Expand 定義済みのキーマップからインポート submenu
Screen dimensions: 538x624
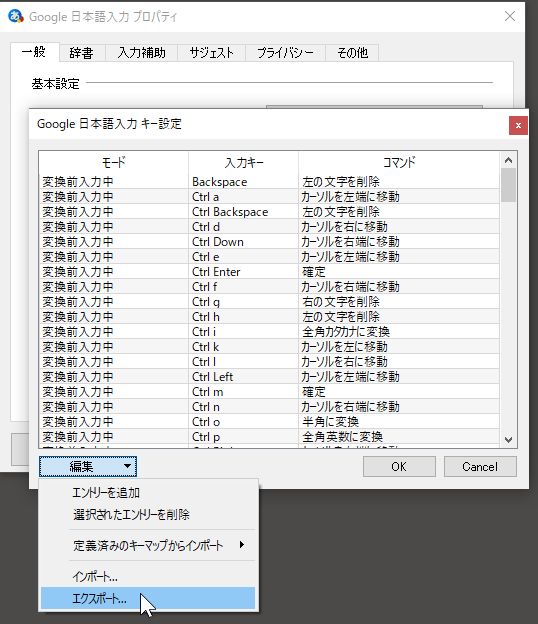point(148,545)
